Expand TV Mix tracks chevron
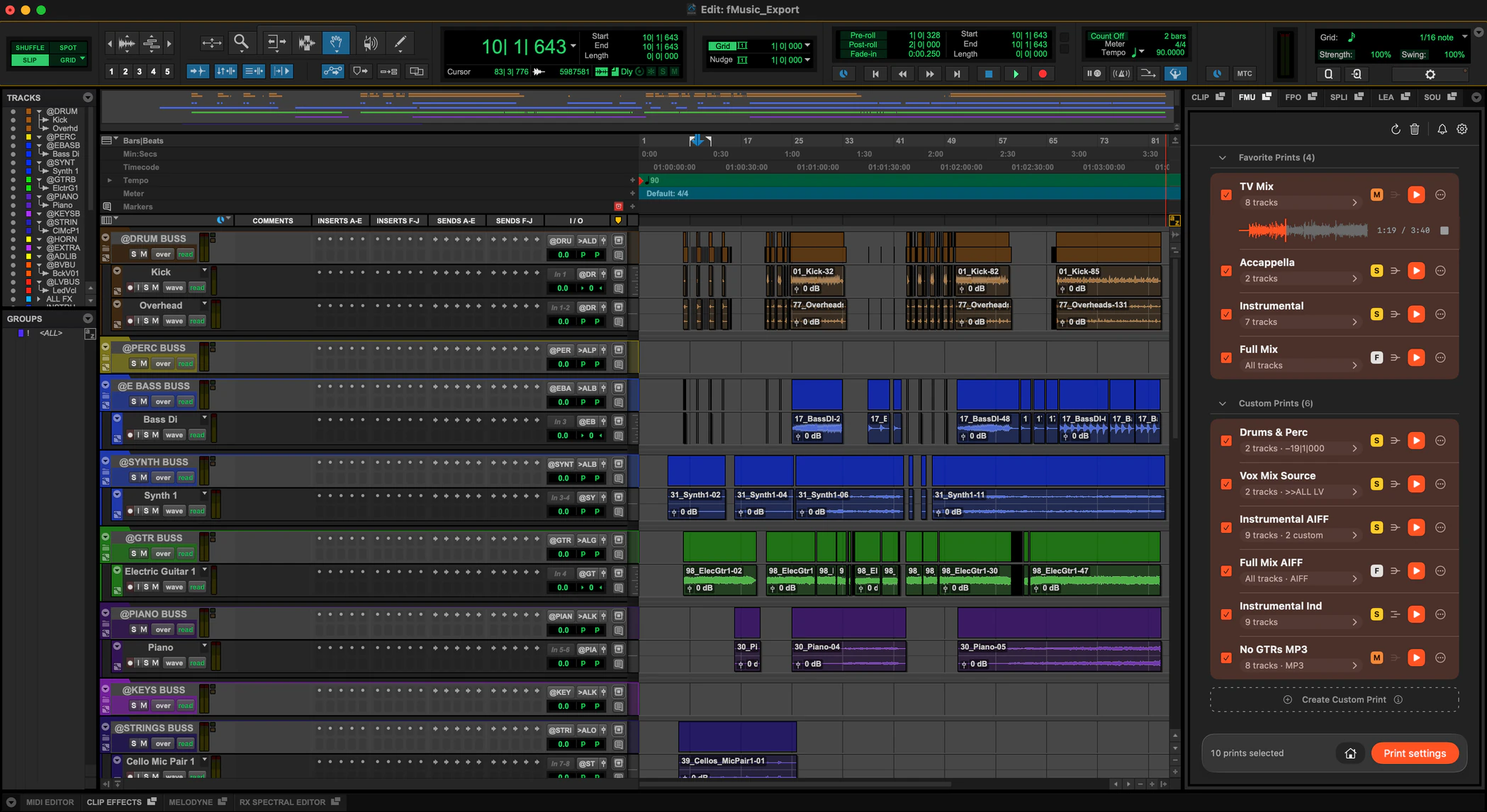This screenshot has width=1487, height=812. [1354, 203]
